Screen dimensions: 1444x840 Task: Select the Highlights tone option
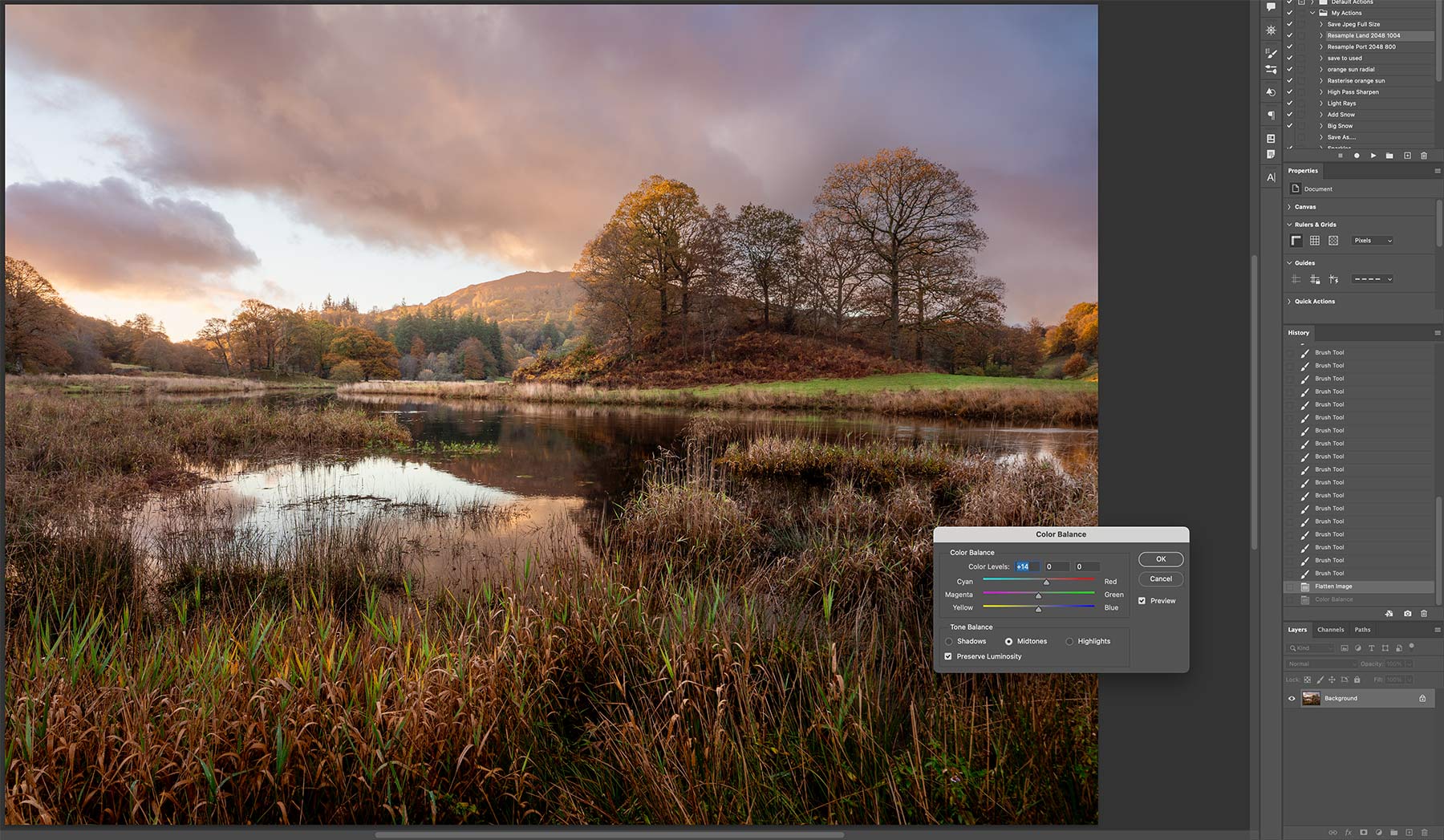(1069, 641)
